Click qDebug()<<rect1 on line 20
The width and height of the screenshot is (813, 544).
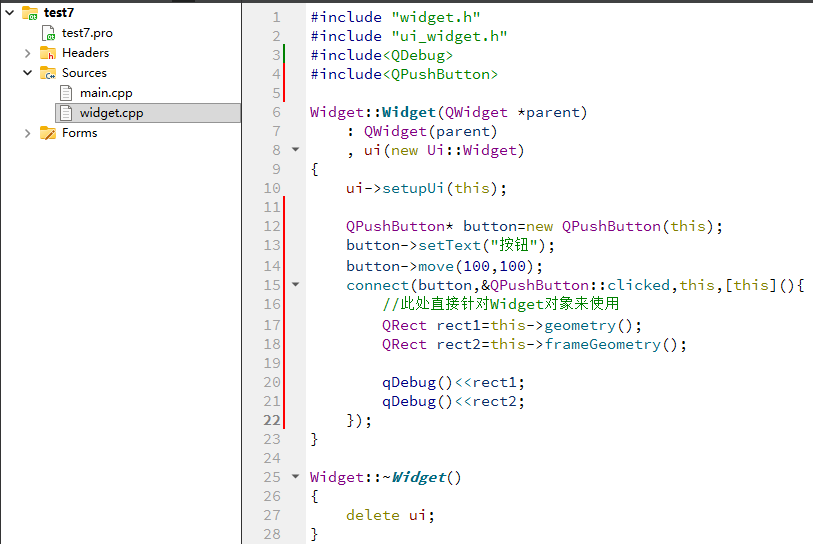449,383
